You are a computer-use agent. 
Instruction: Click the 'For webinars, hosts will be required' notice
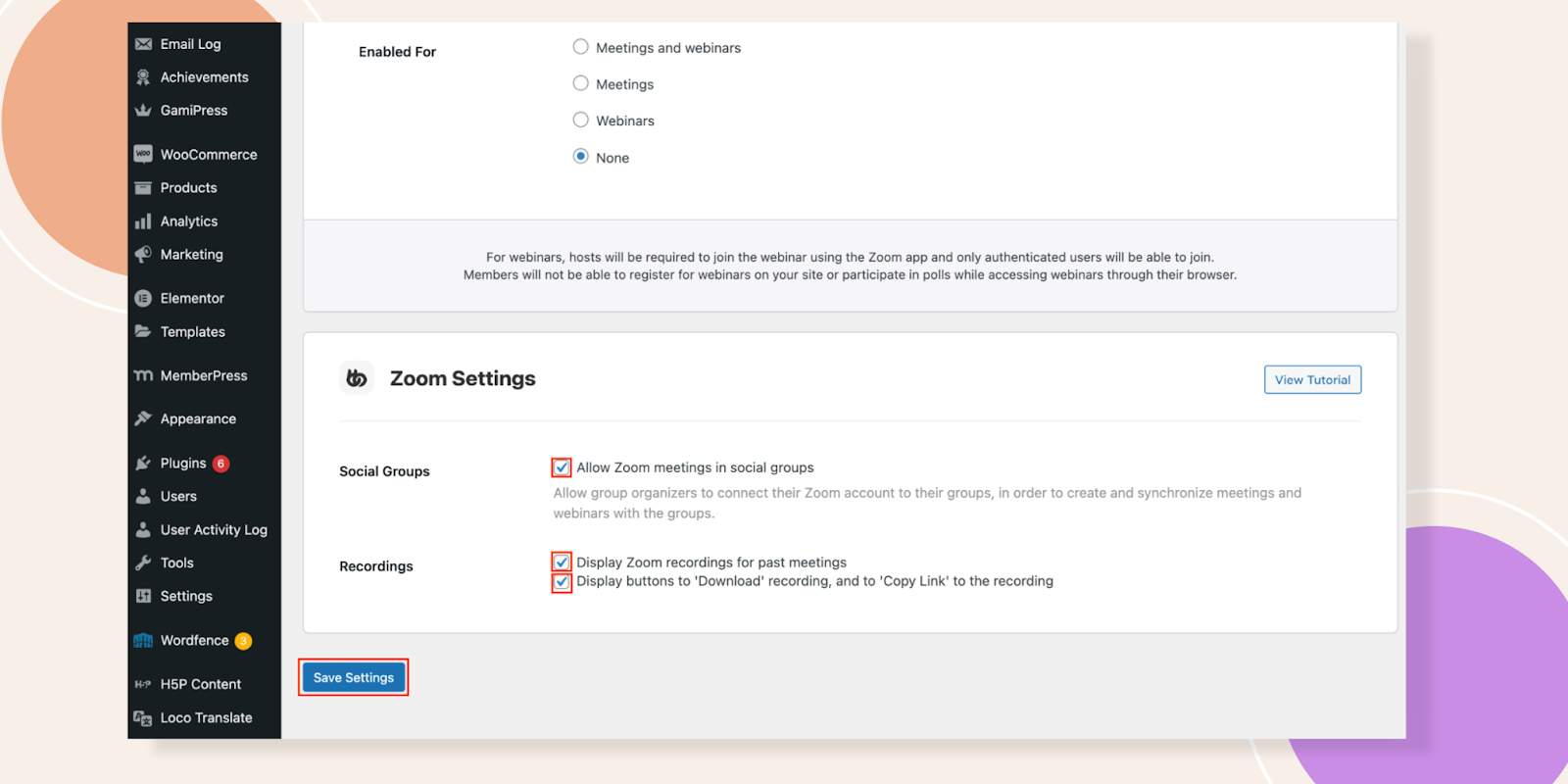click(x=850, y=266)
